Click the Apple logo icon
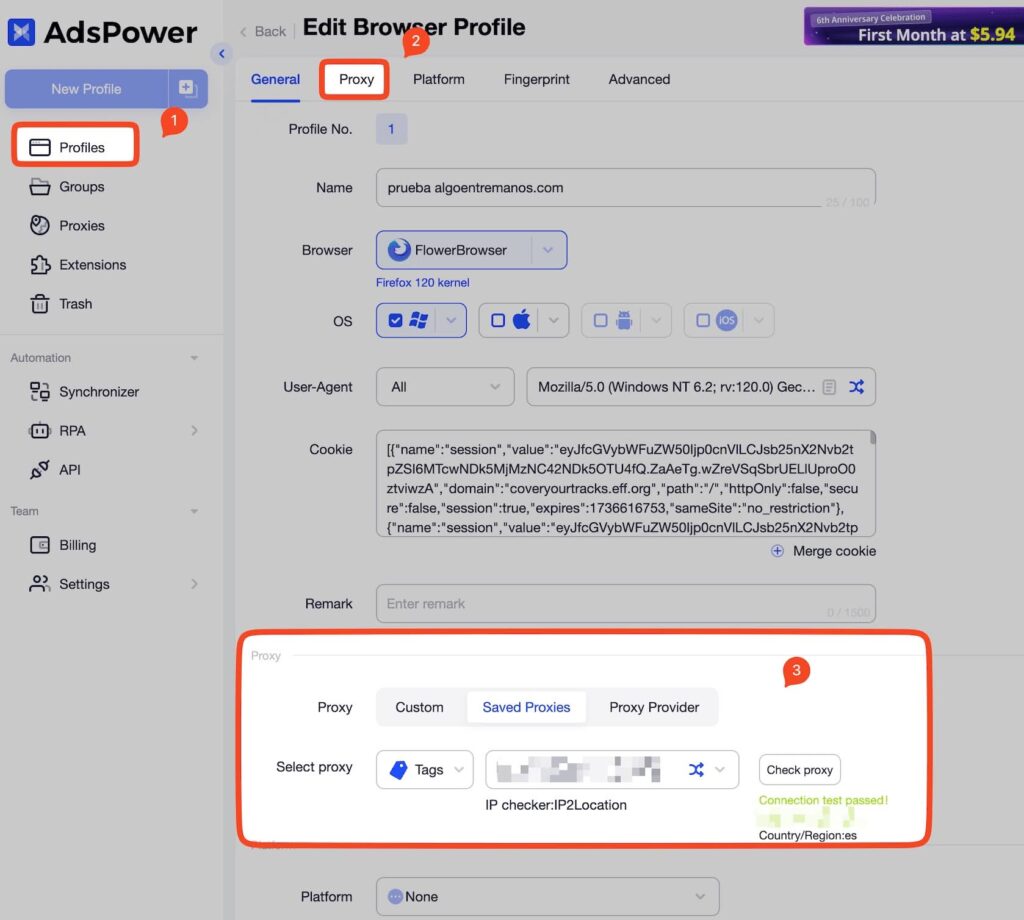This screenshot has height=920, width=1024. [522, 320]
